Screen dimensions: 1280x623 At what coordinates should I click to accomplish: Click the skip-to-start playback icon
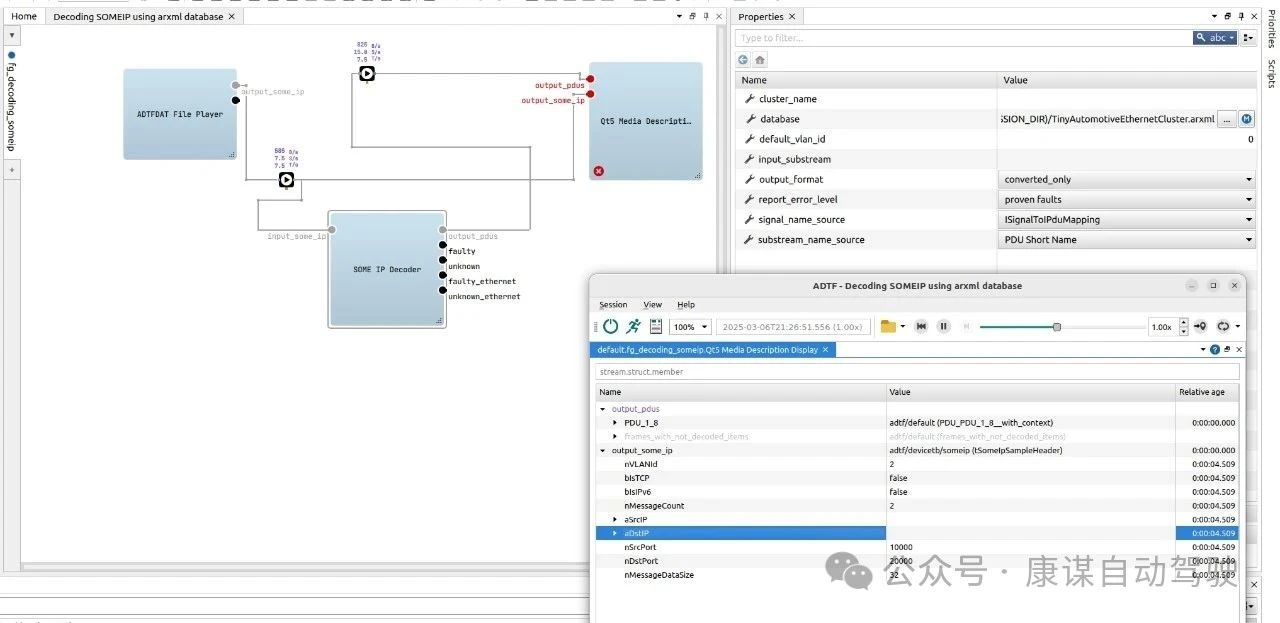(x=921, y=326)
